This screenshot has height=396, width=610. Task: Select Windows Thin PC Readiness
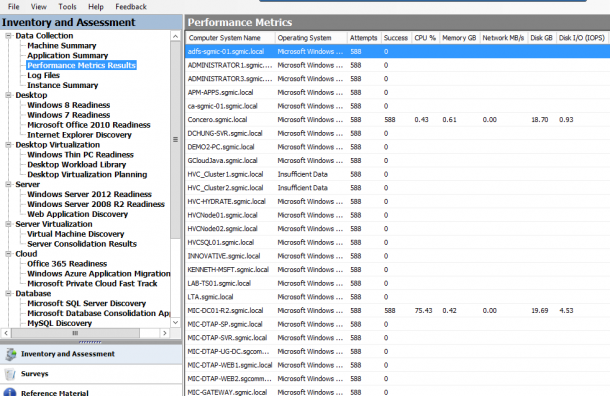coord(80,154)
